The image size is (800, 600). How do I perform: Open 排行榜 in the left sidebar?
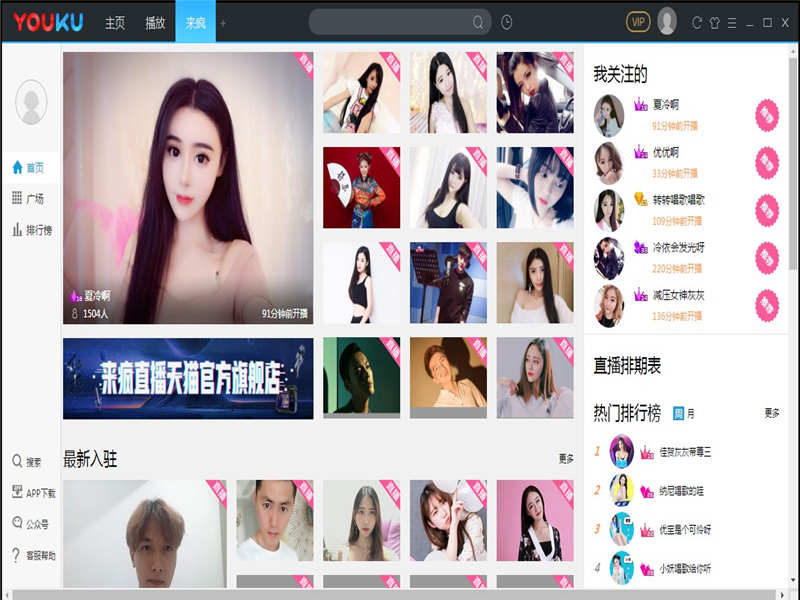(x=31, y=230)
